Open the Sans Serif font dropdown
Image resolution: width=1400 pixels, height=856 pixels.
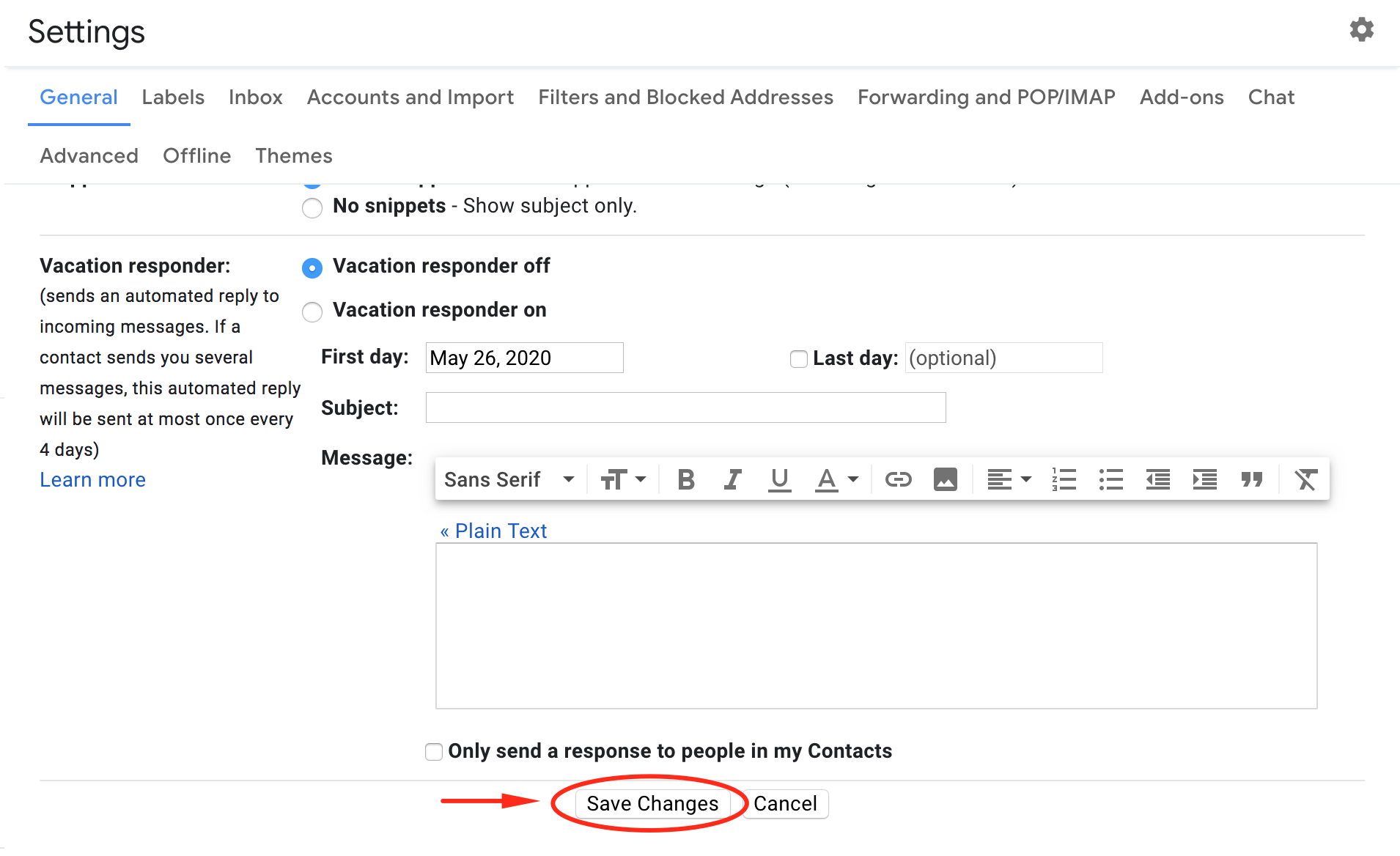pos(509,479)
